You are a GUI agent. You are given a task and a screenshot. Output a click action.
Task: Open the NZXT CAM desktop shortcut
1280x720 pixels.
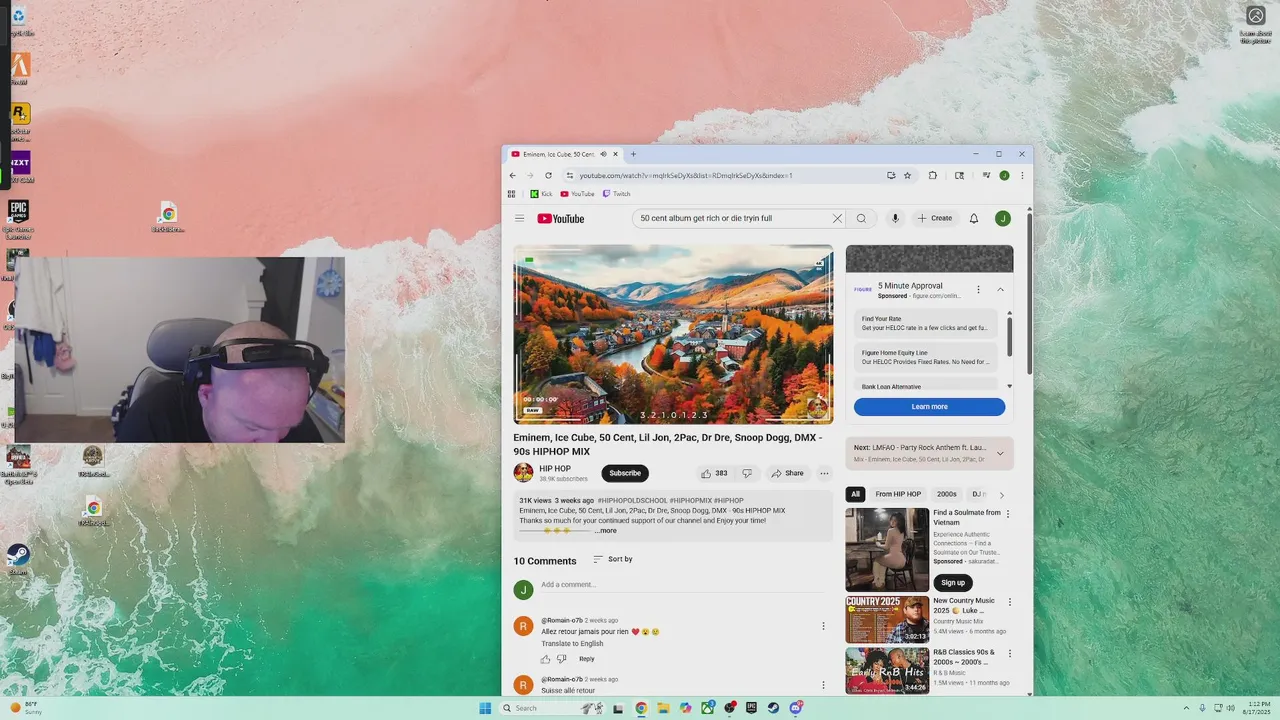point(20,167)
